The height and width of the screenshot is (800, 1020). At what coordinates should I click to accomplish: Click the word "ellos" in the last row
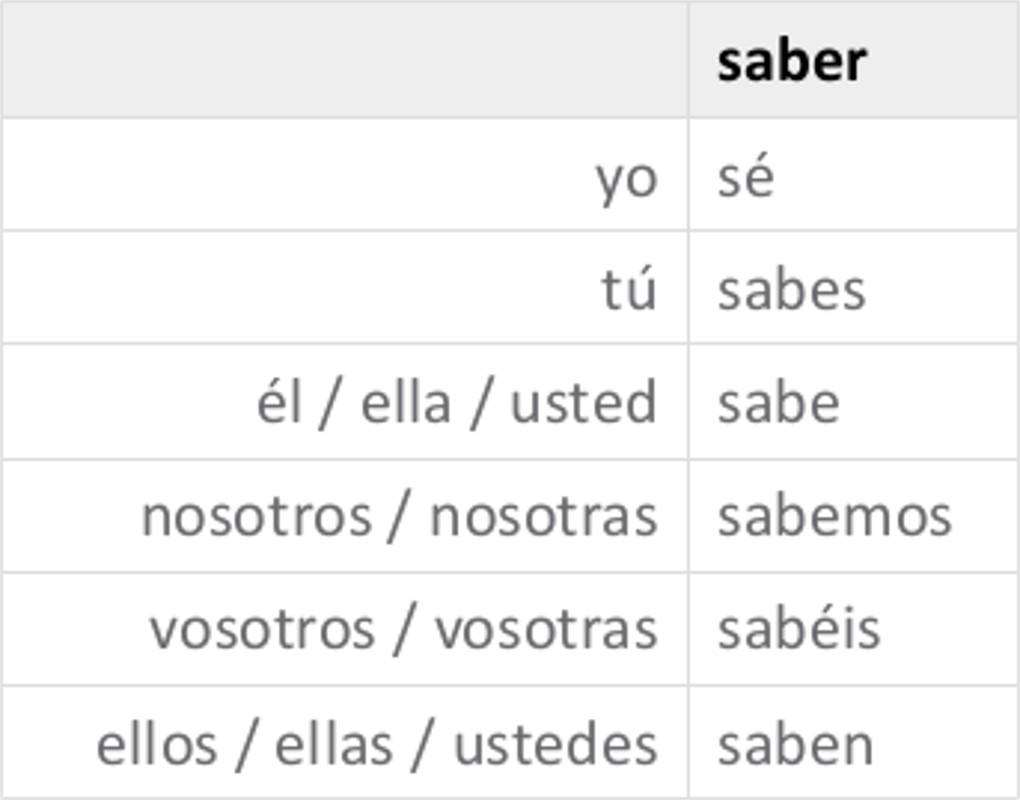tap(156, 744)
